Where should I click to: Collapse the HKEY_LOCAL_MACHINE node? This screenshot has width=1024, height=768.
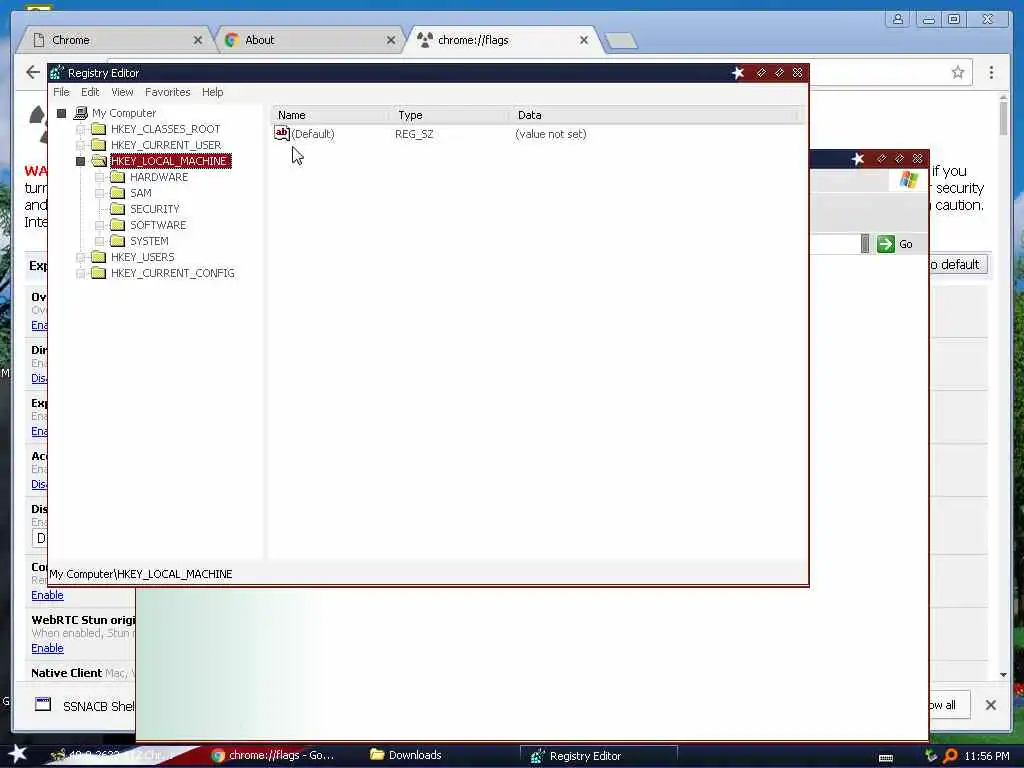pos(80,161)
